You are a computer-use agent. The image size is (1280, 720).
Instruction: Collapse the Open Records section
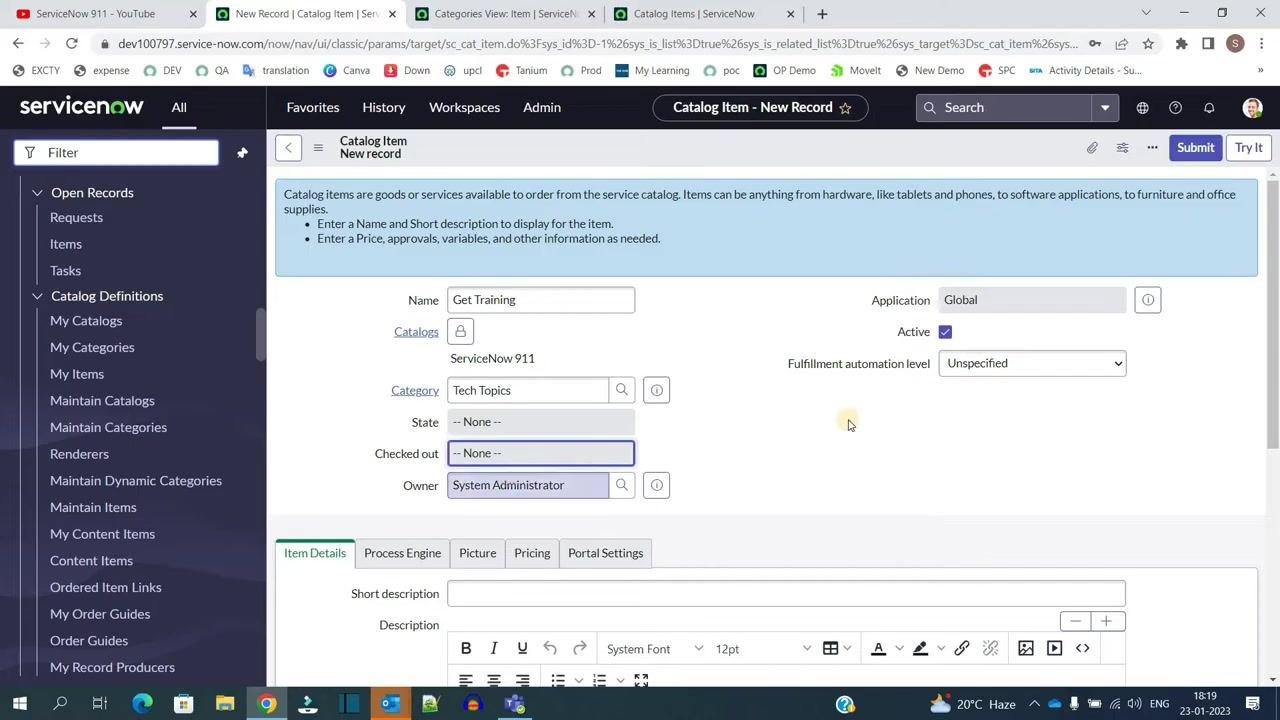(37, 193)
